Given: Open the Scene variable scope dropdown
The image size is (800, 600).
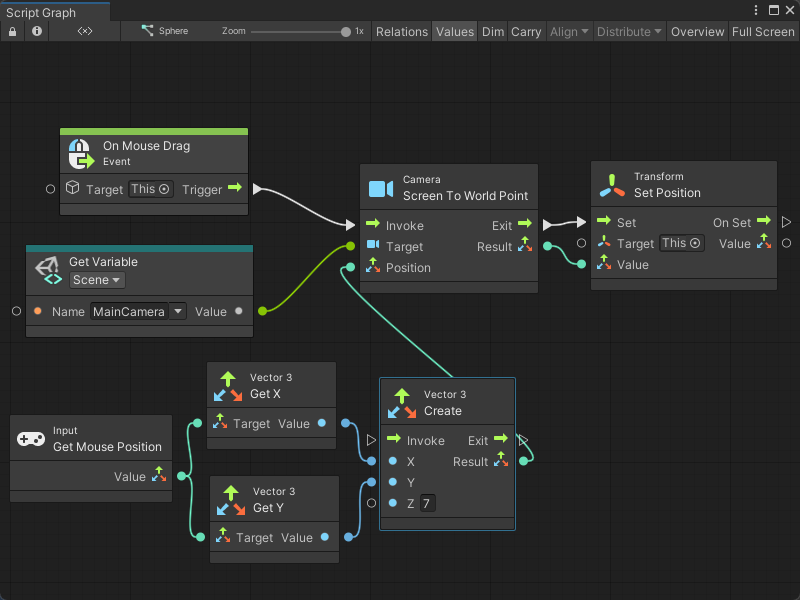Looking at the screenshot, I should pos(96,280).
